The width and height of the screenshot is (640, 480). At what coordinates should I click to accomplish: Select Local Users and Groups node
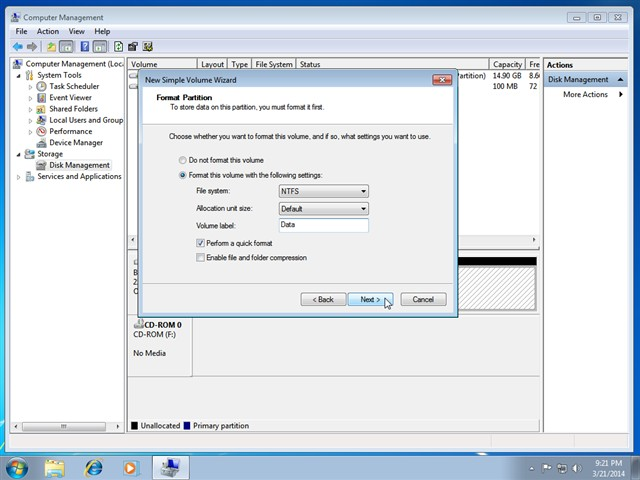[x=86, y=120]
